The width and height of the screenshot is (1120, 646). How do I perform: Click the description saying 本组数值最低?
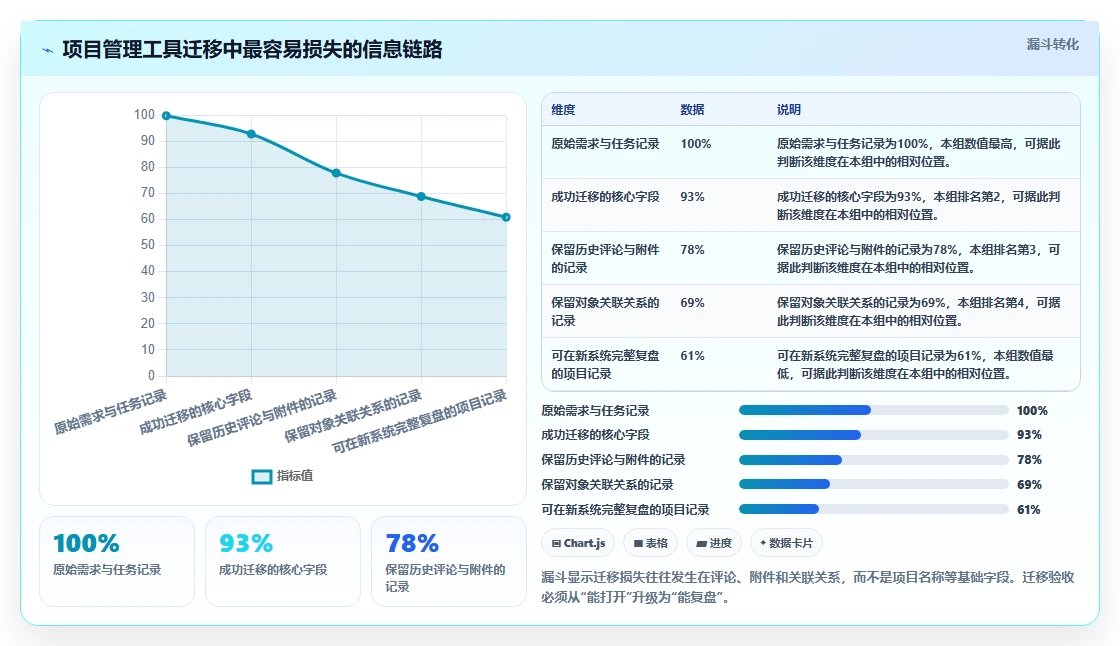(915, 364)
